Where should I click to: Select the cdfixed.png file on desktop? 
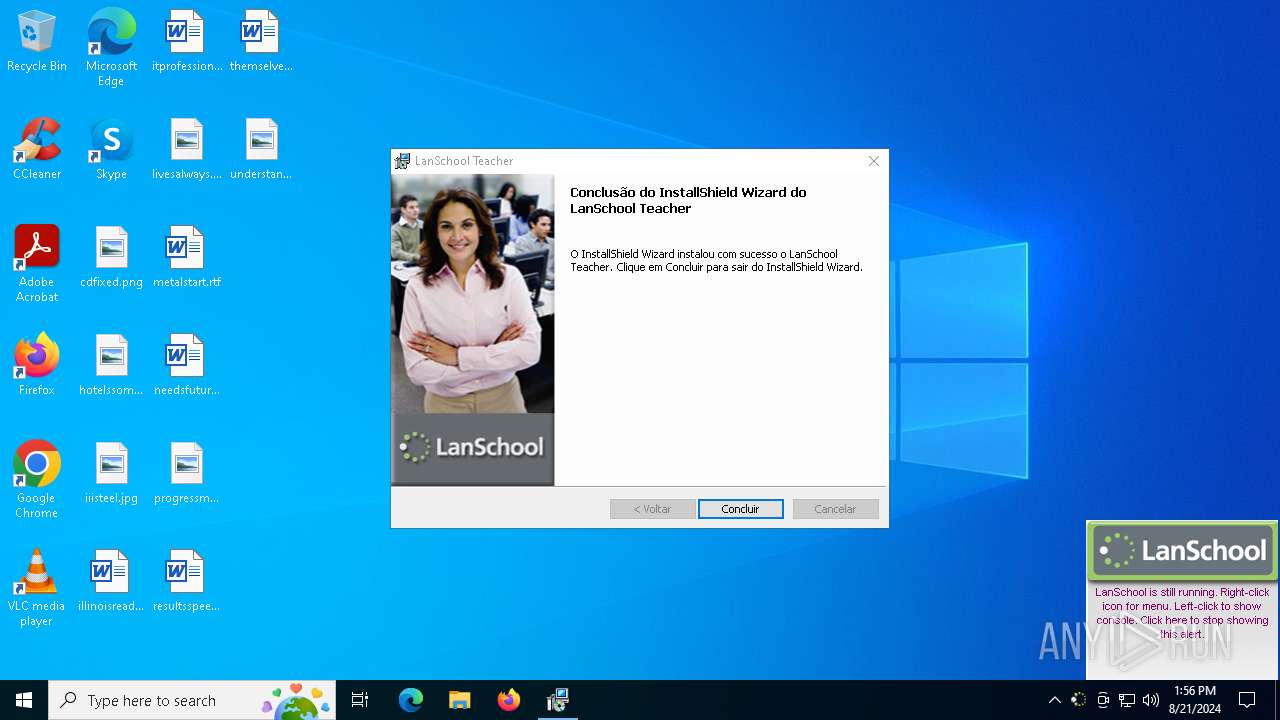(111, 258)
